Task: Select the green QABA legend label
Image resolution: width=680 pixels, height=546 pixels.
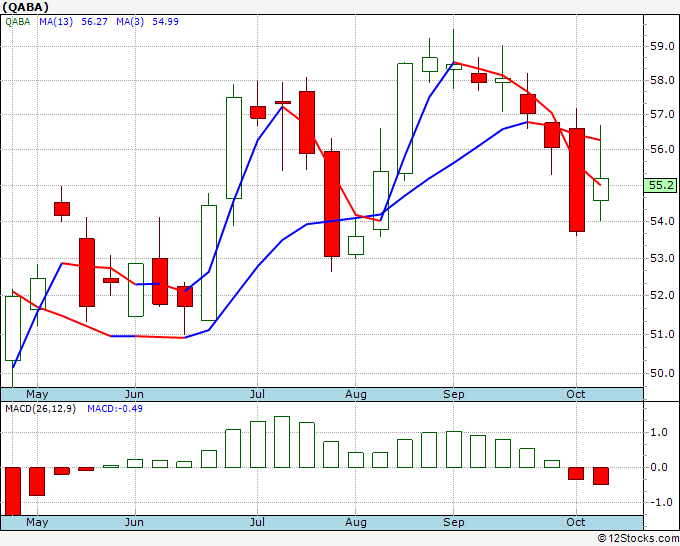Action: pos(18,22)
